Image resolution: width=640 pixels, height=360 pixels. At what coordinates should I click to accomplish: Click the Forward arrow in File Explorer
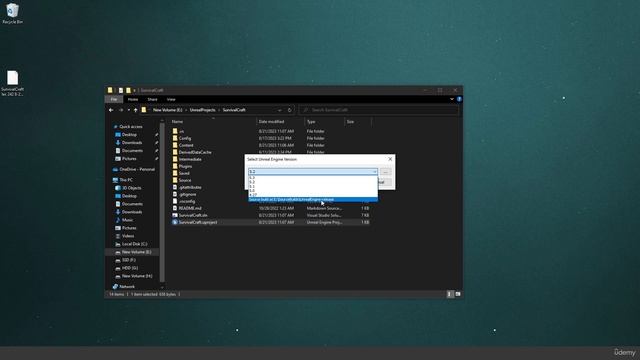pos(121,110)
